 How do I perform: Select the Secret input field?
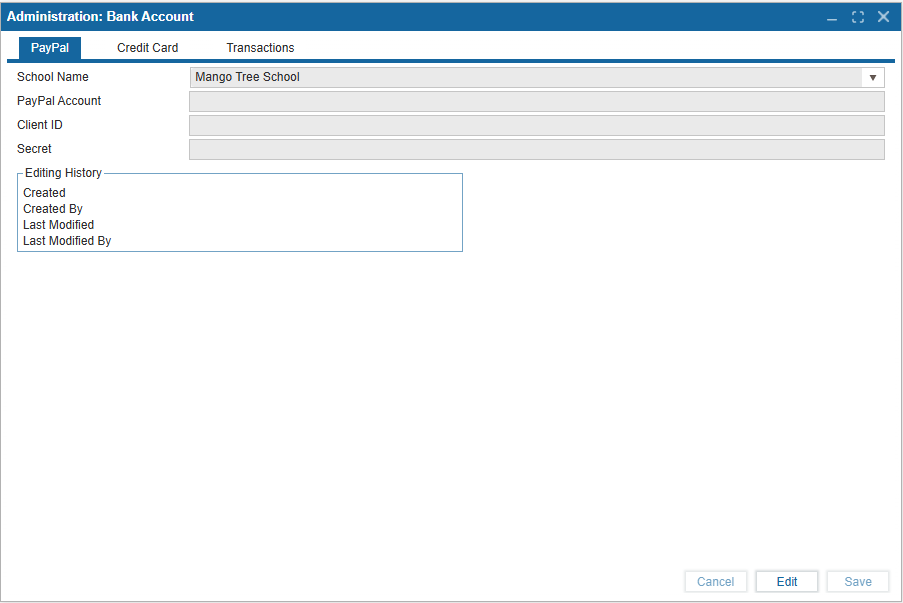536,149
